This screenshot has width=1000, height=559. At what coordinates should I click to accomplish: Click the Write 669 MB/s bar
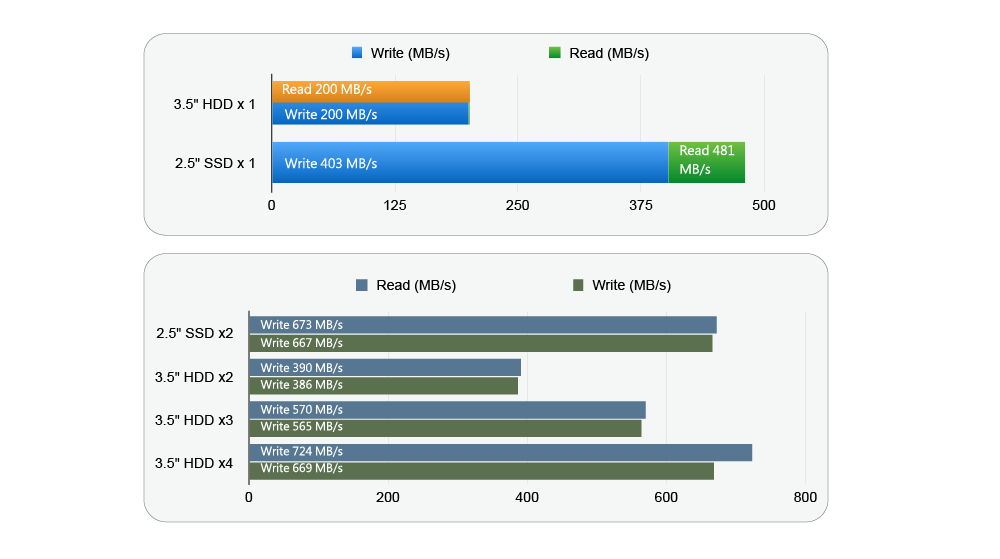[x=481, y=469]
